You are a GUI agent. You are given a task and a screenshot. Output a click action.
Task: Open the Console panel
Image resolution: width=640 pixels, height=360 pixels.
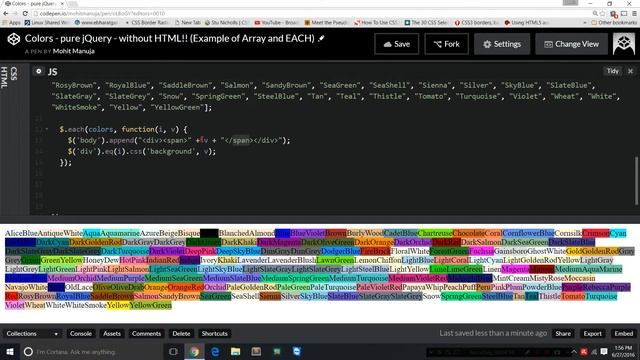click(x=81, y=333)
